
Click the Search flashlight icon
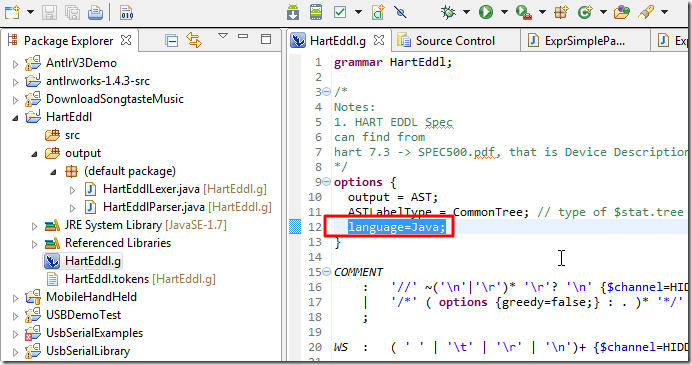point(646,12)
